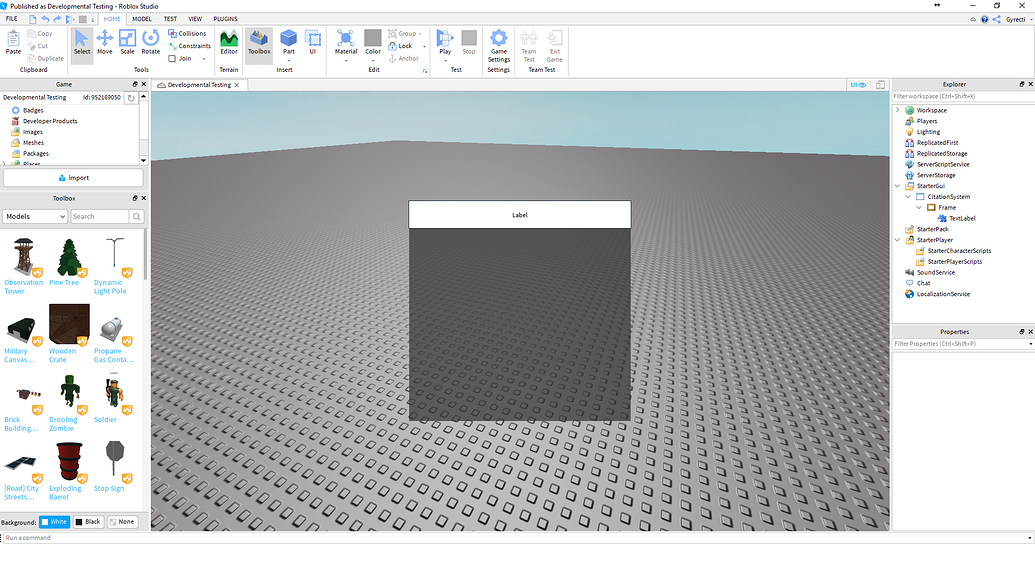
Task: Open the Models category dropdown
Action: (x=35, y=216)
